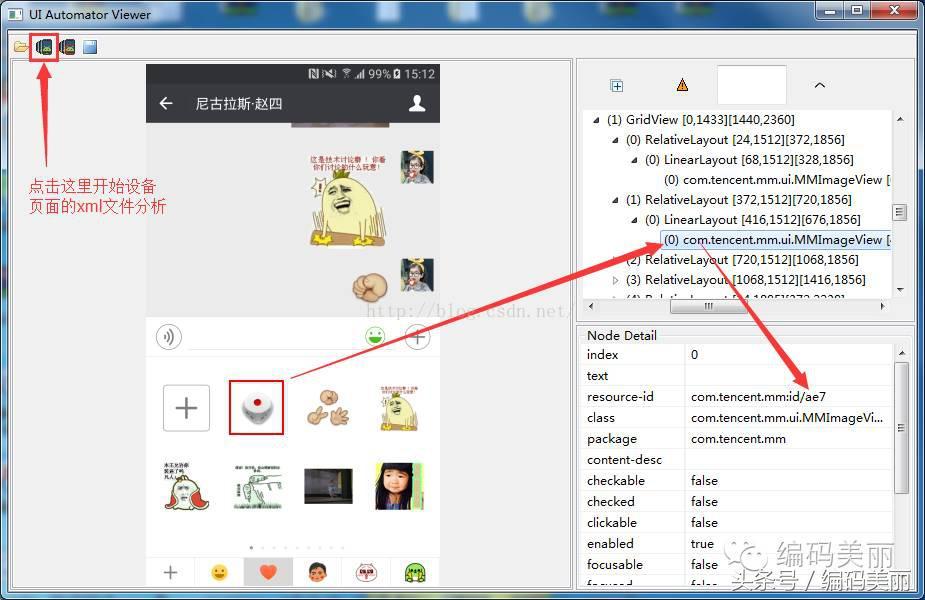925x600 pixels.
Task: Click the Device Screenshot icon boxed in red
Action: click(44, 47)
